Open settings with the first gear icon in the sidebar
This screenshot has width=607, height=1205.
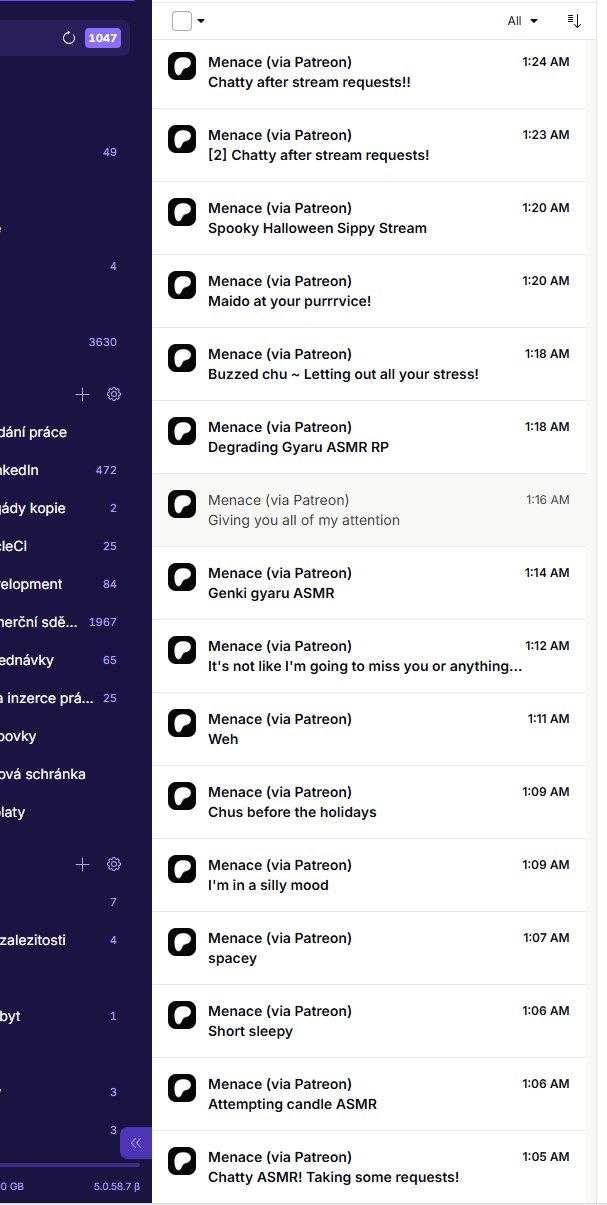click(114, 394)
